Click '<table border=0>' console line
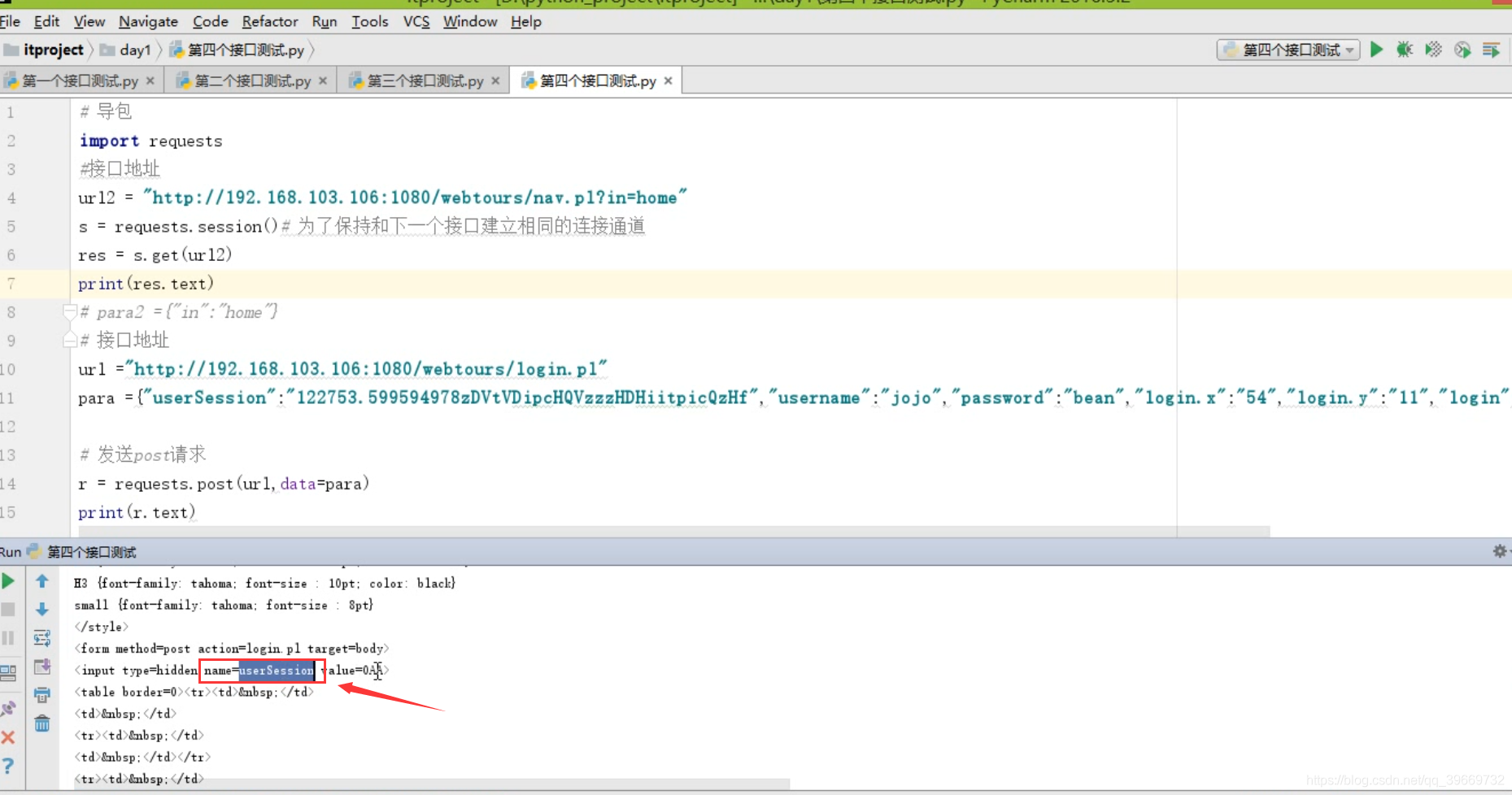This screenshot has height=795, width=1512. tap(194, 692)
